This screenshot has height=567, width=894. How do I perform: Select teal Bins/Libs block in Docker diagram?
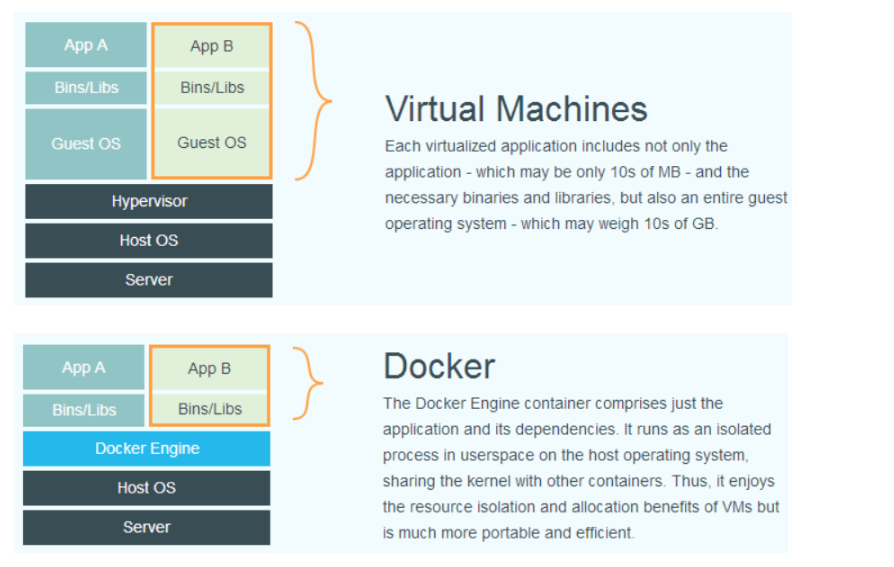pyautogui.click(x=84, y=410)
